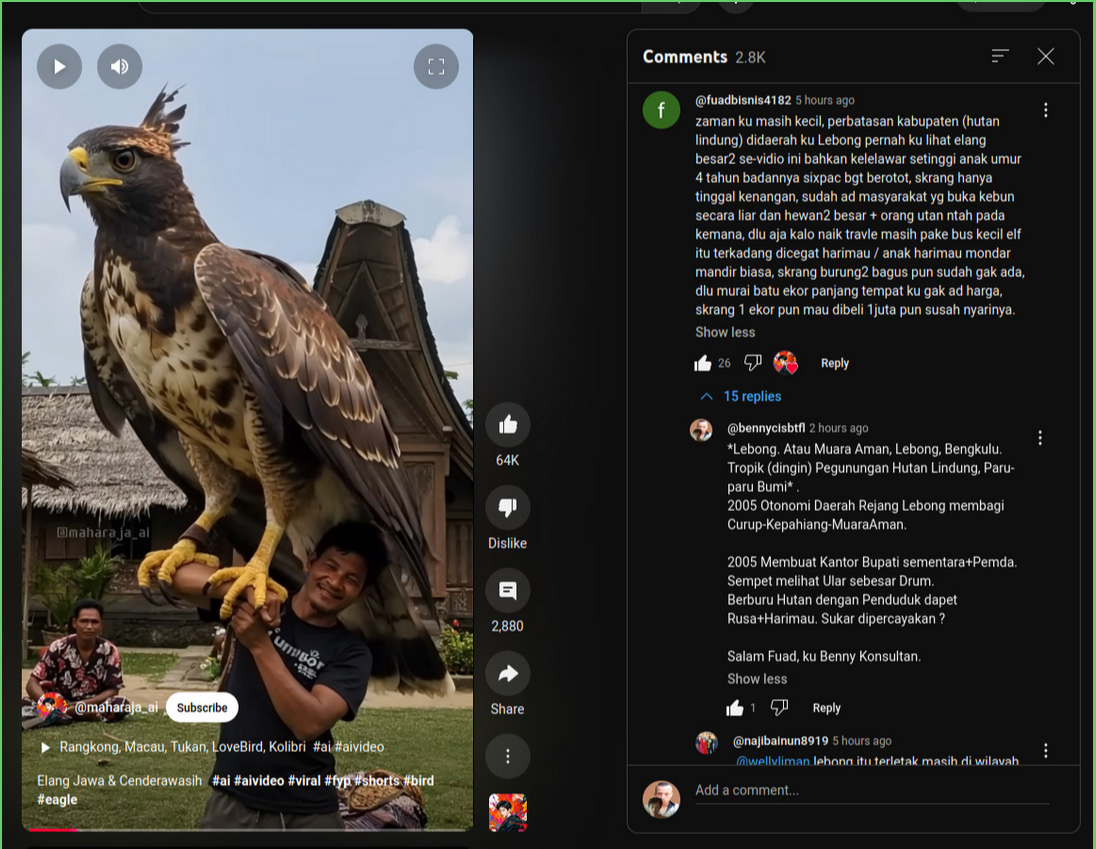Open the sound source thumbnail below options
The image size is (1096, 849).
(507, 813)
